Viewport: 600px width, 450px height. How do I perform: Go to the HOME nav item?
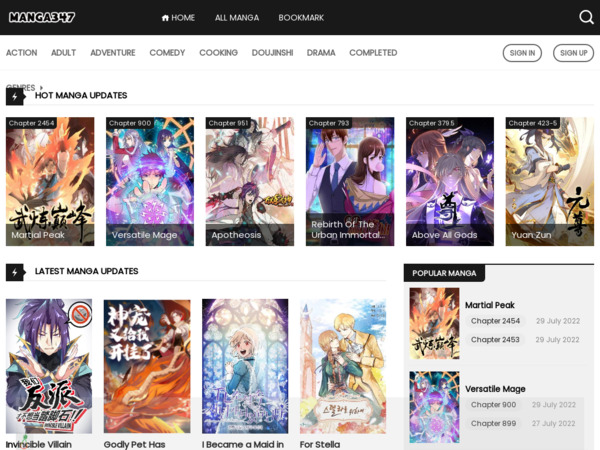pyautogui.click(x=178, y=18)
